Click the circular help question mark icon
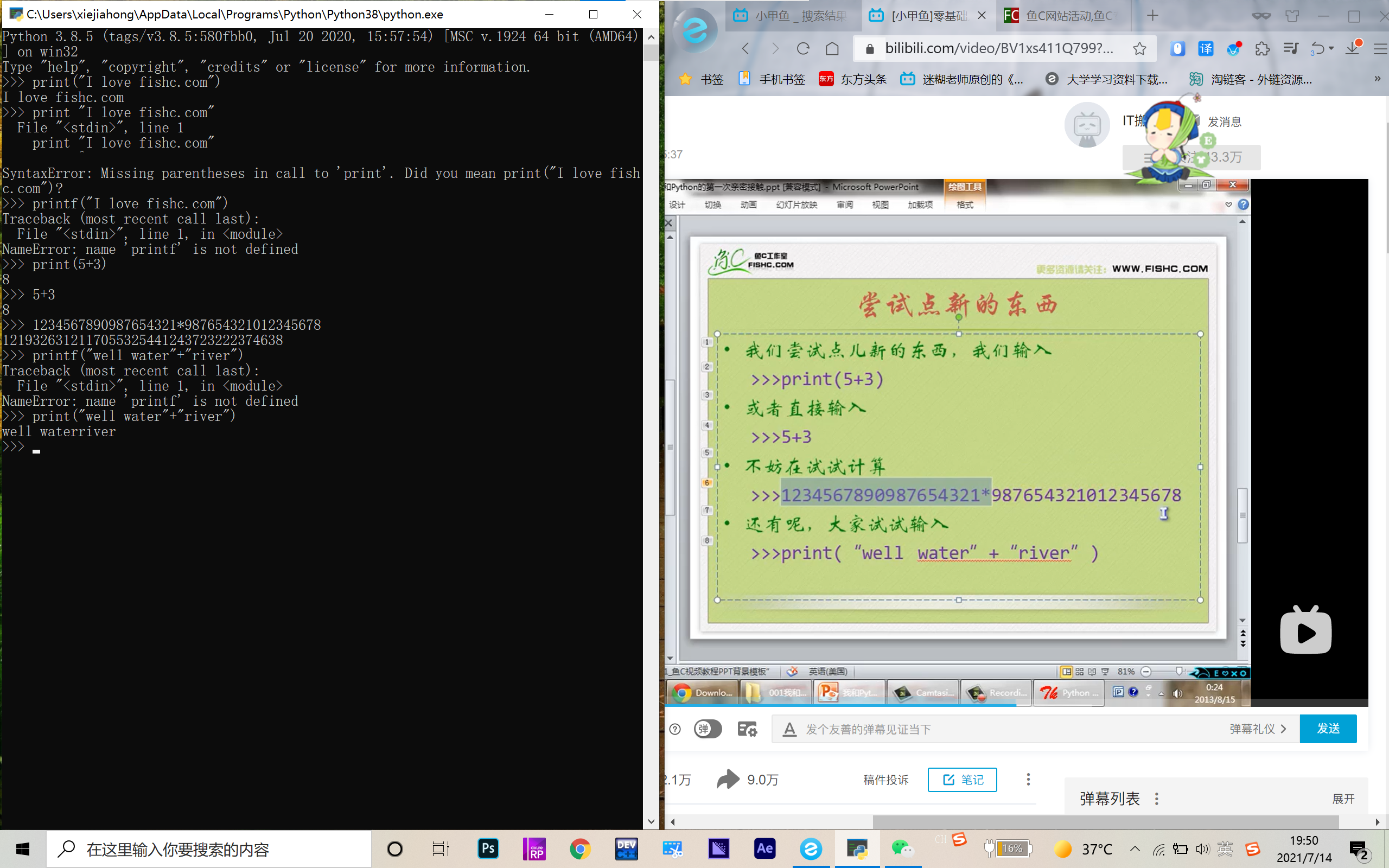 [674, 729]
